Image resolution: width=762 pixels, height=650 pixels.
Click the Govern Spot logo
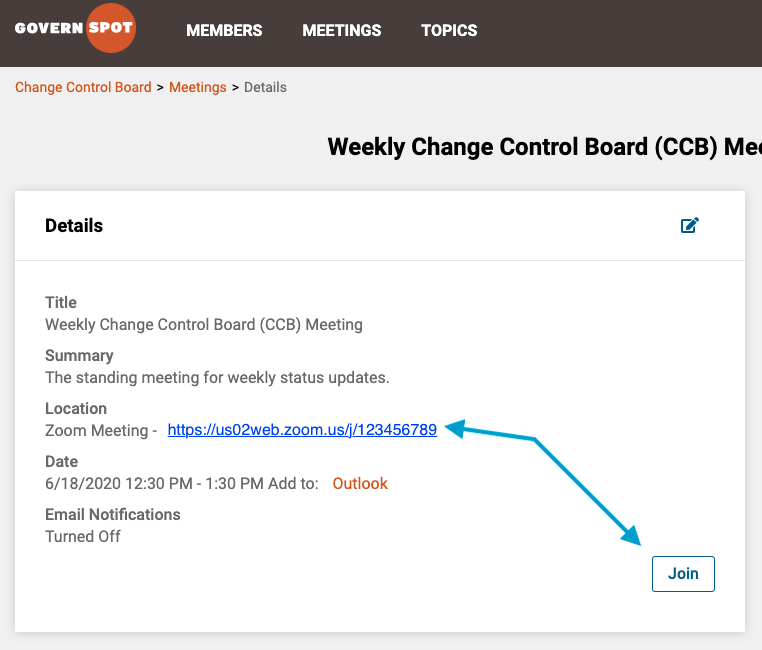pyautogui.click(x=75, y=28)
